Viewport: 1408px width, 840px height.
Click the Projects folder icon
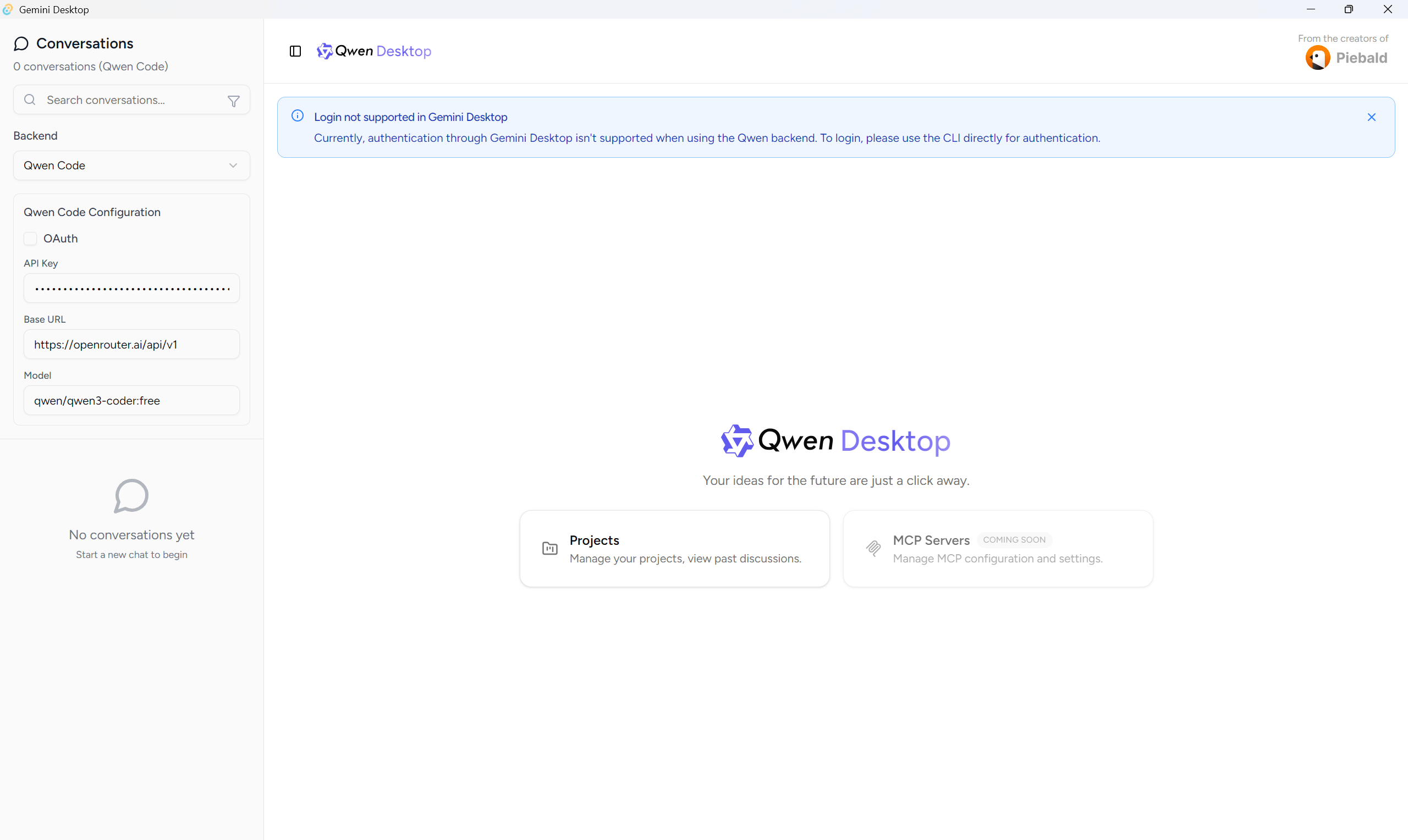click(550, 549)
